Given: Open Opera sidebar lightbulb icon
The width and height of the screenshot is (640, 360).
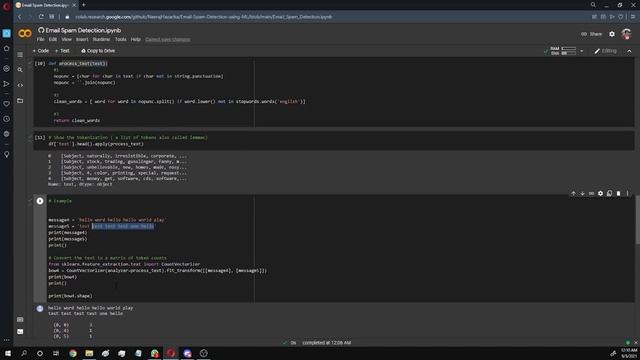Looking at the screenshot, I should pos(7,154).
